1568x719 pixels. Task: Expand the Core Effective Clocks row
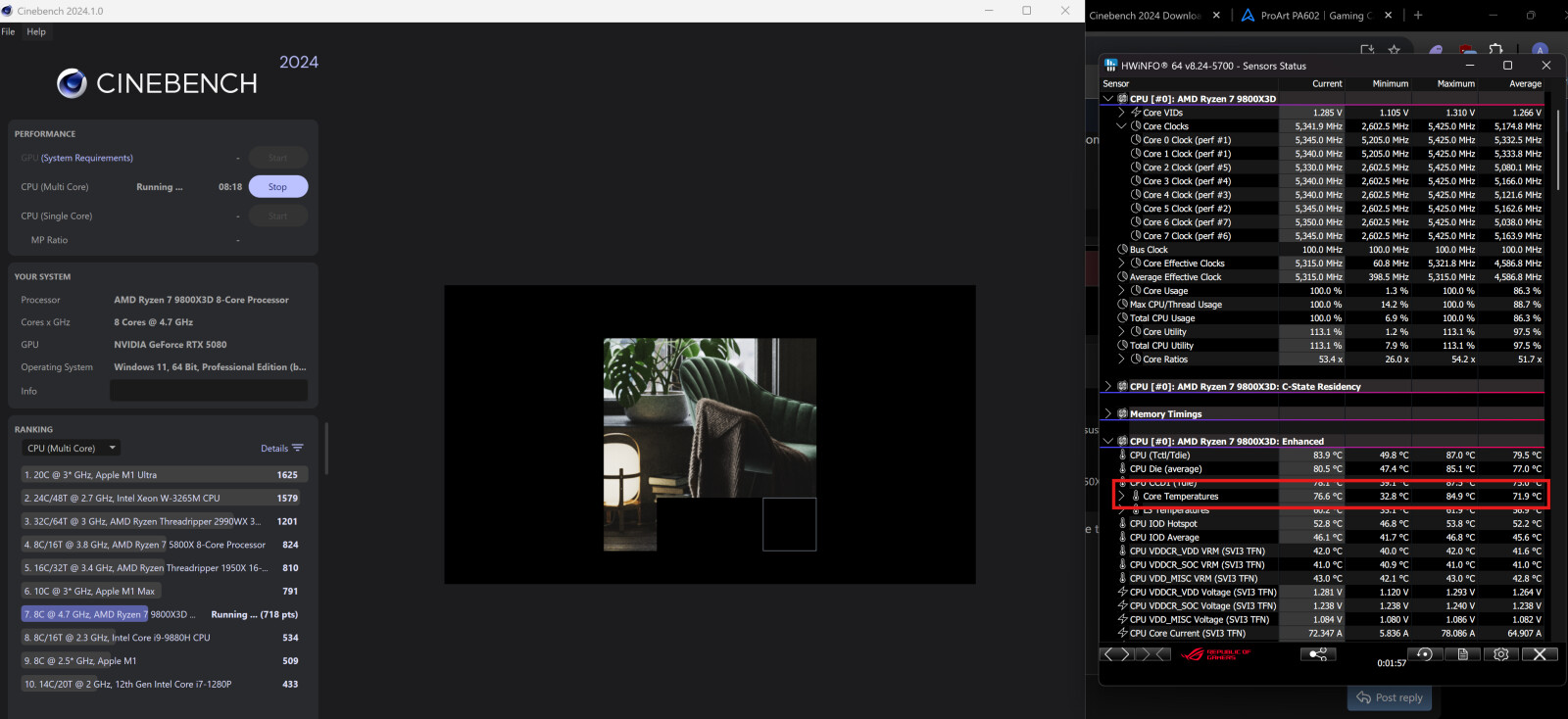coord(1122,264)
